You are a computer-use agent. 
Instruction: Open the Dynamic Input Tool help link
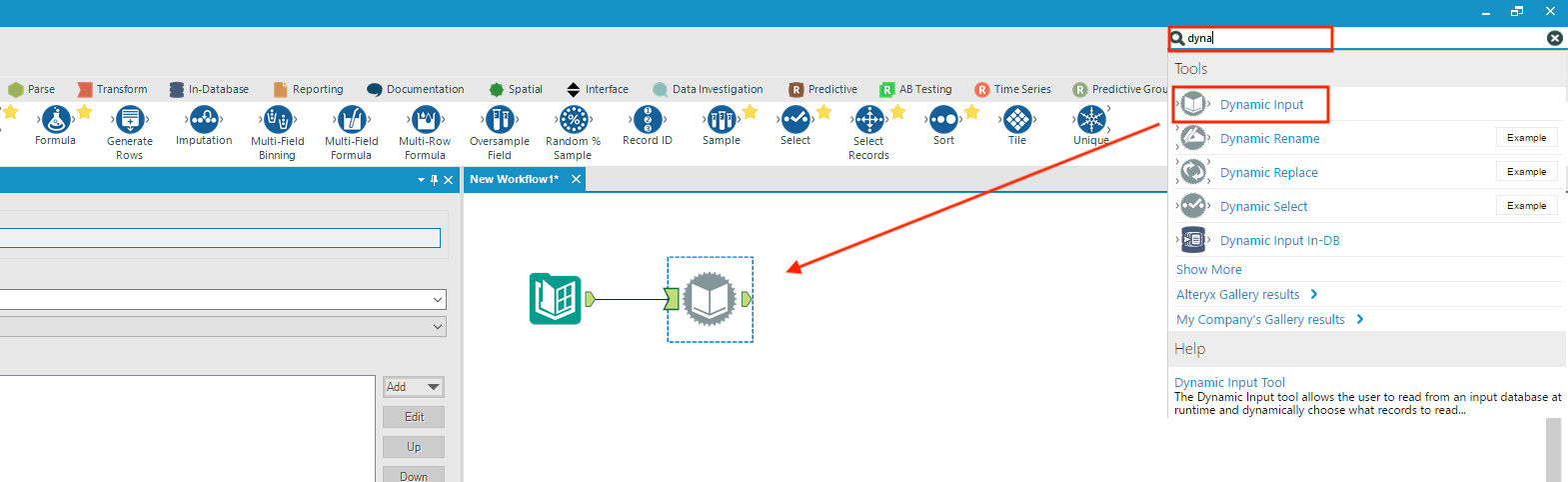1229,382
